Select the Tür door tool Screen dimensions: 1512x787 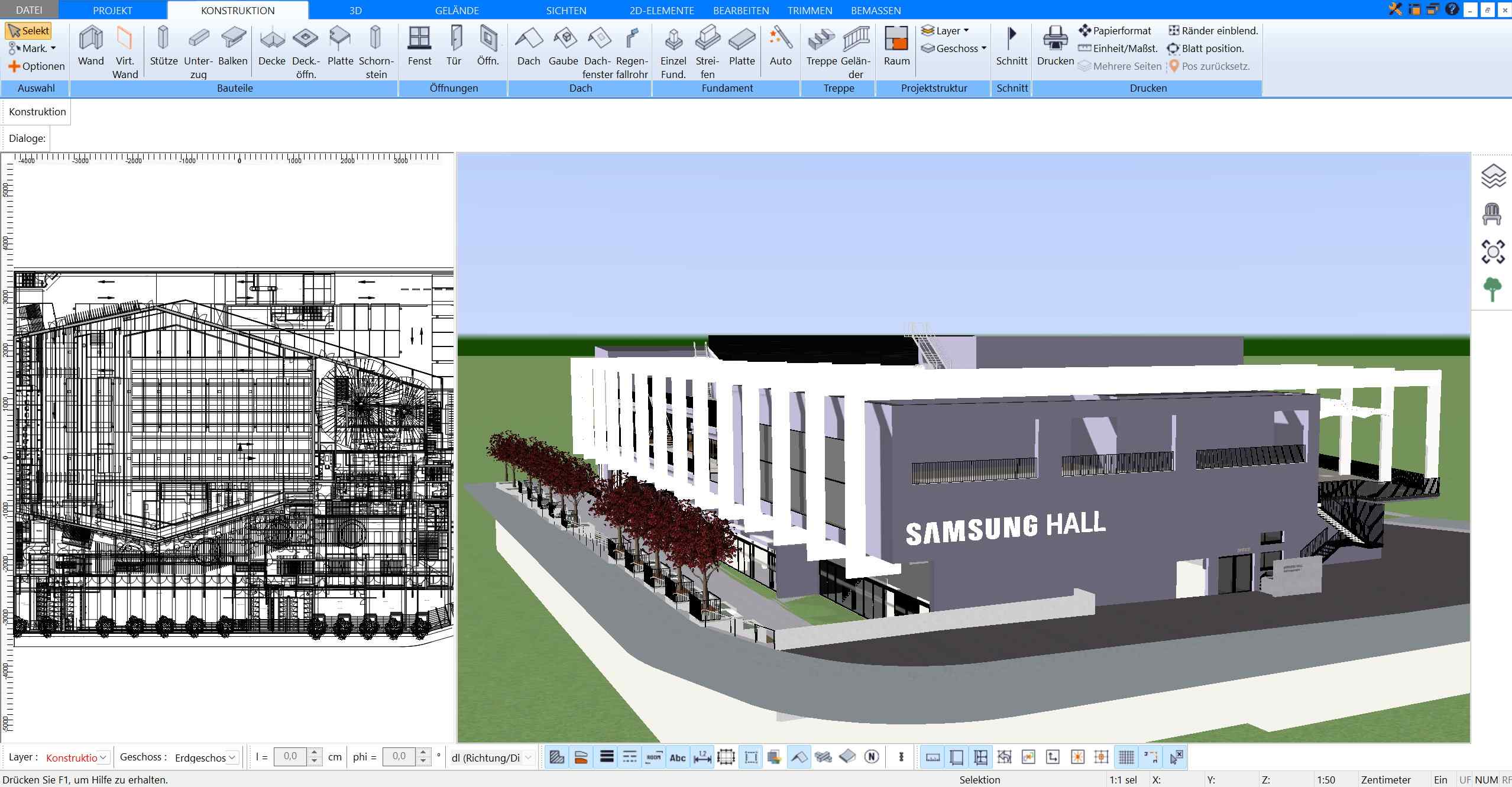pos(454,46)
